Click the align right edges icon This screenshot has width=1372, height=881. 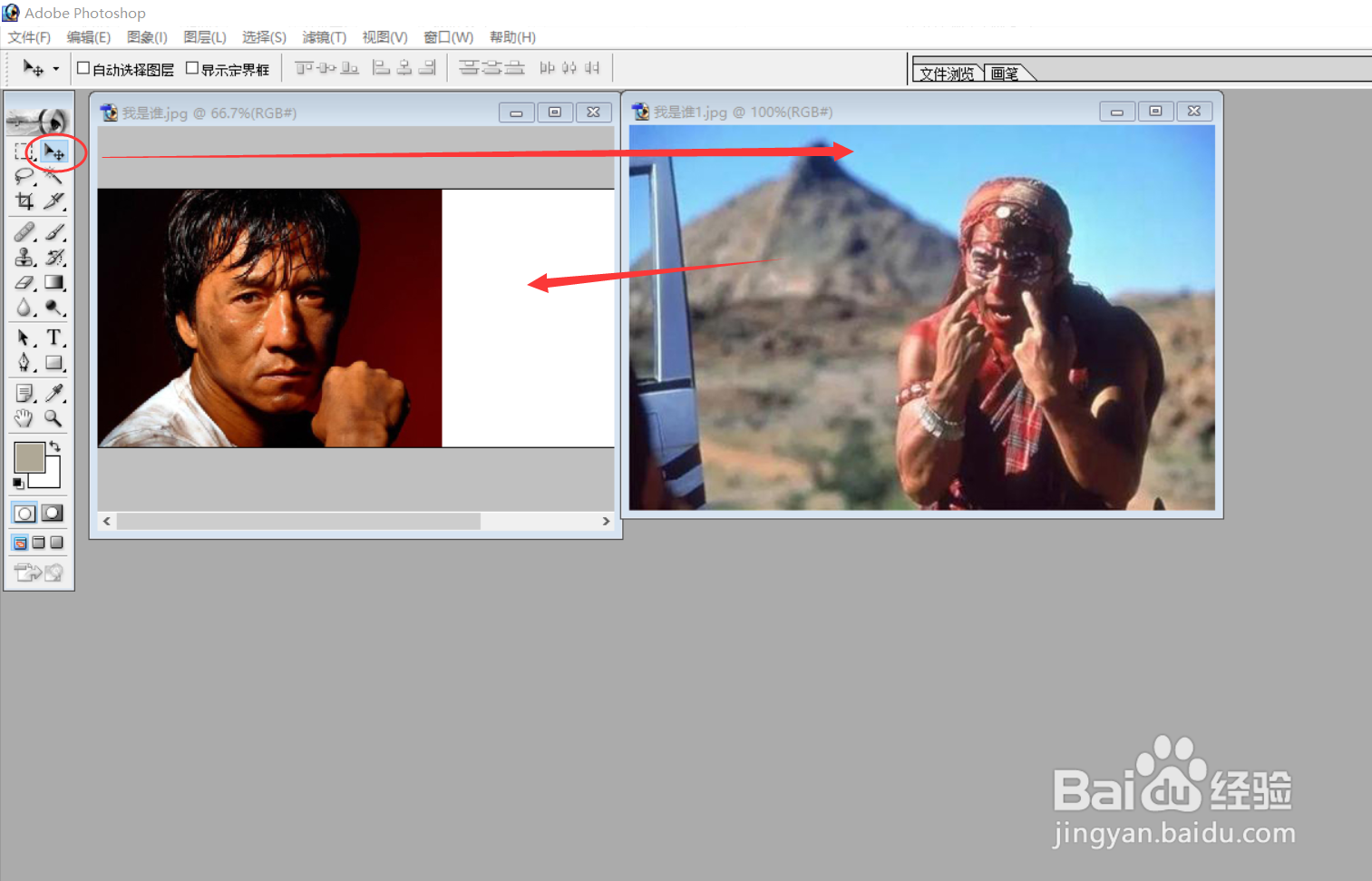click(427, 68)
